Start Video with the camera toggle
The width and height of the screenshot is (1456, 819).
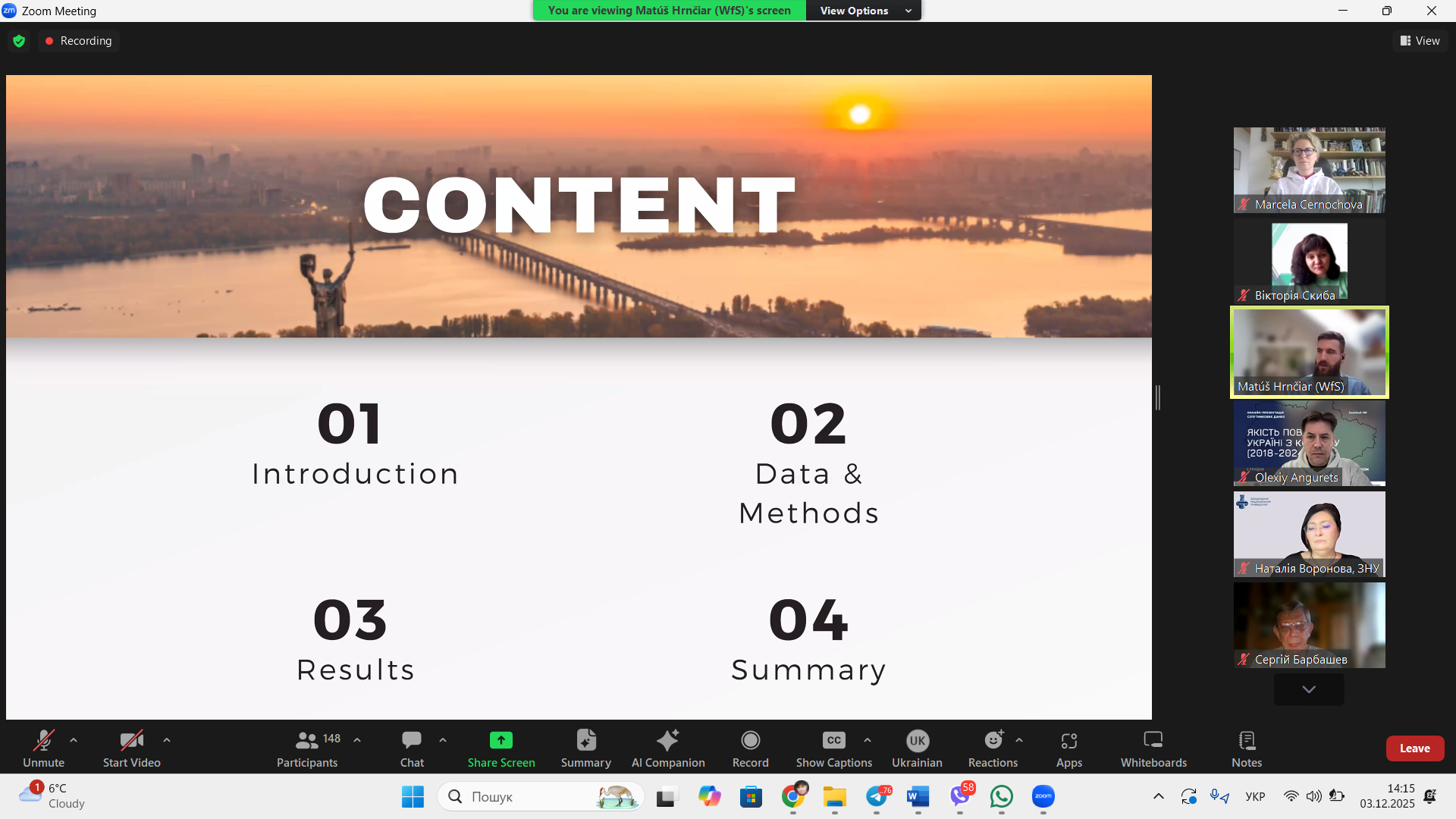132,747
